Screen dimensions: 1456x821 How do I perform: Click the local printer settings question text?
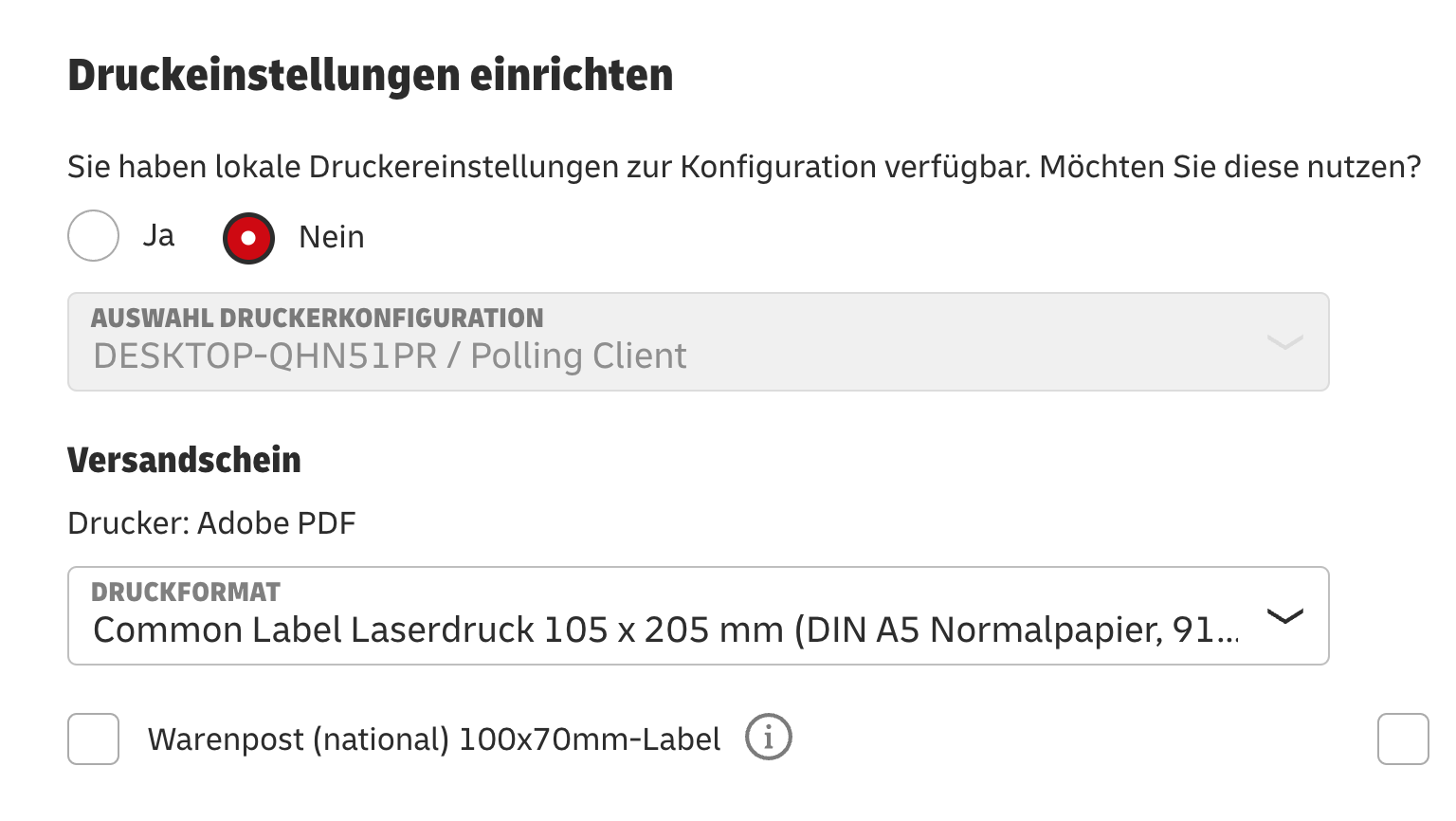click(743, 167)
